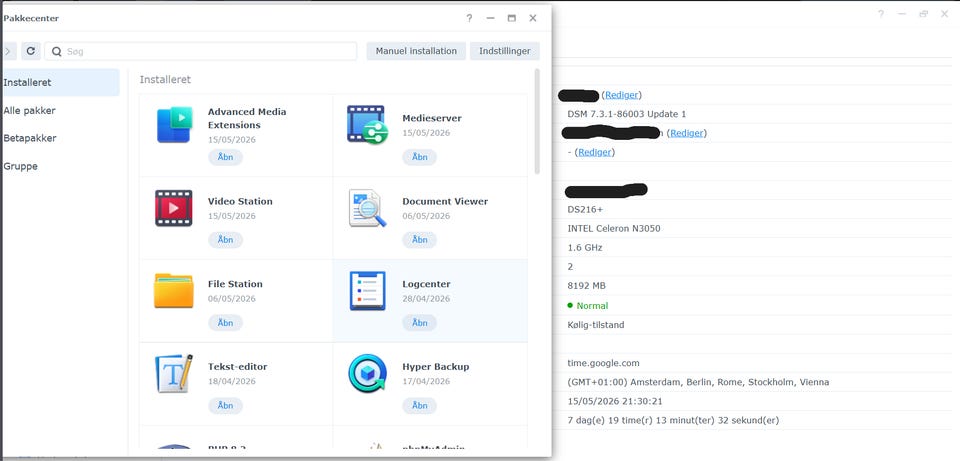Click the 15/05/2026 21:30:21 system time
Screen dimensions: 960x461
[615, 402]
